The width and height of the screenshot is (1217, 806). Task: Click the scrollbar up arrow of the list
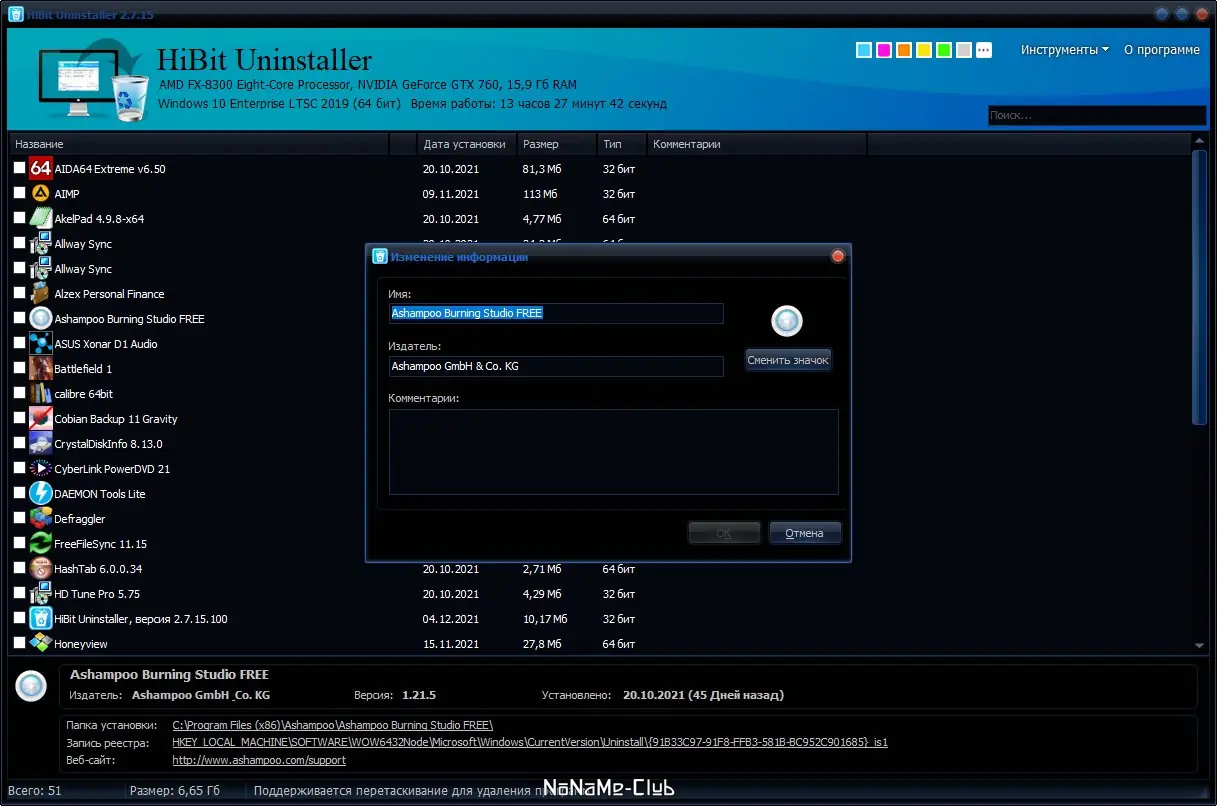pos(1200,141)
